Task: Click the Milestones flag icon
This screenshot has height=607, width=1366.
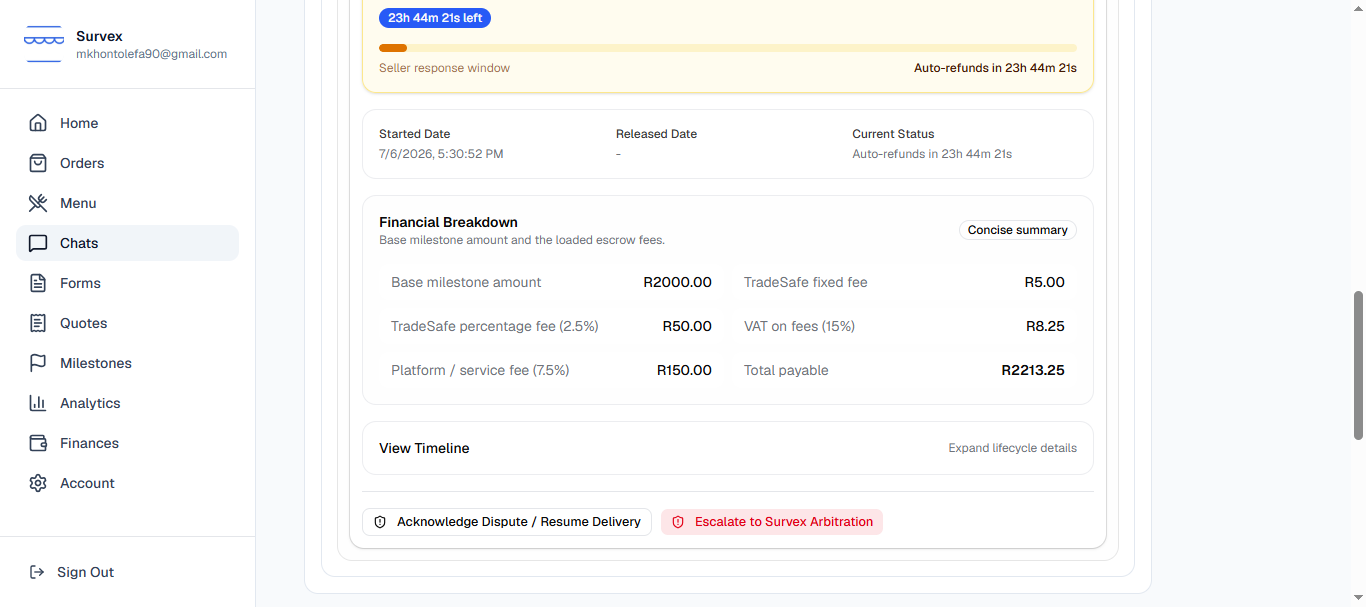Action: click(x=38, y=363)
